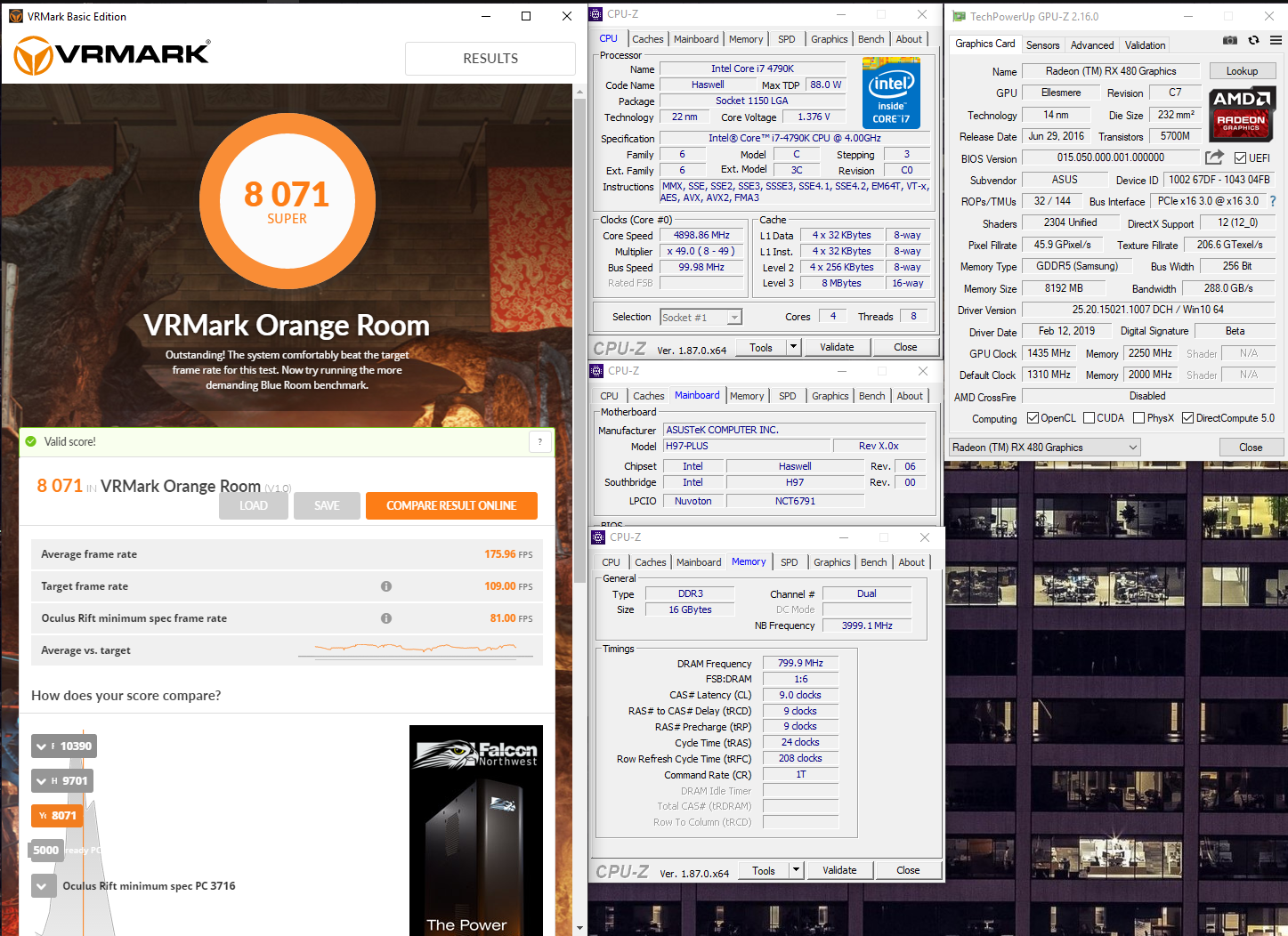Image resolution: width=1288 pixels, height=936 pixels.
Task: Select About tab in Memory CPU-Z window
Action: point(911,562)
